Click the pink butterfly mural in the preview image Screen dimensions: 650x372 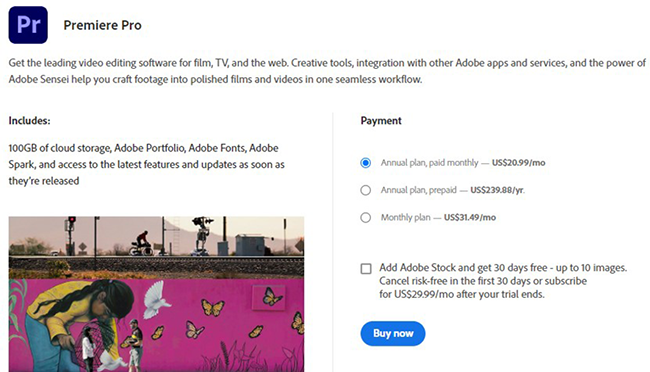[x=156, y=326]
